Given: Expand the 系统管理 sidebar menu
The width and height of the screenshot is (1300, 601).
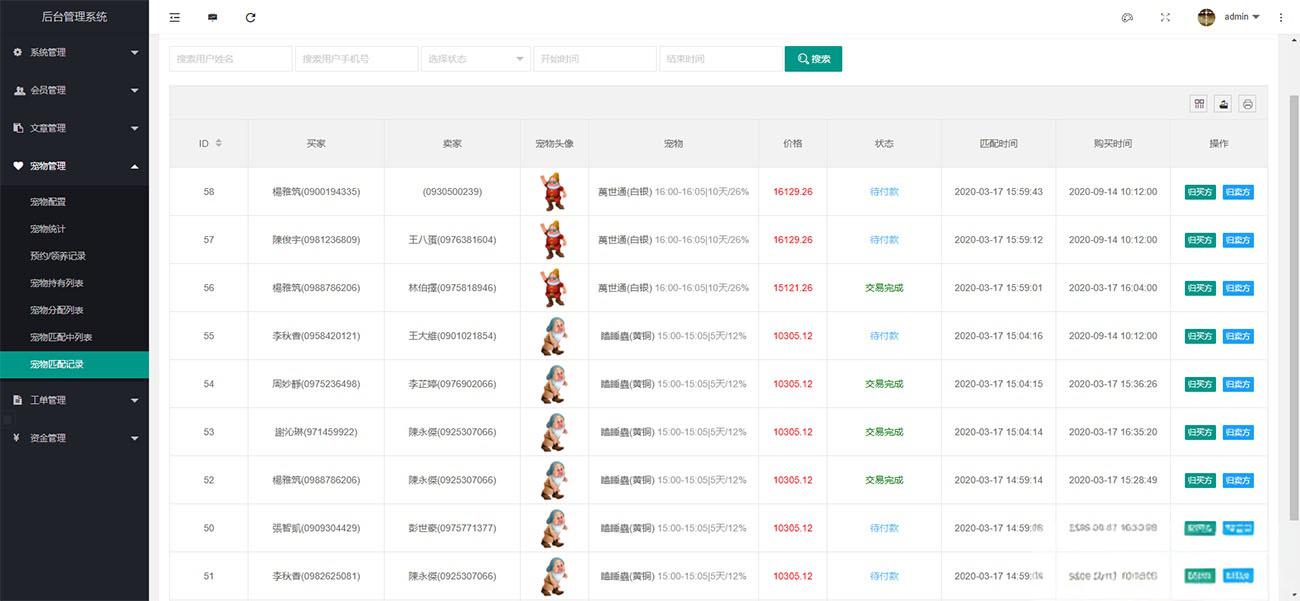Looking at the screenshot, I should [x=74, y=52].
